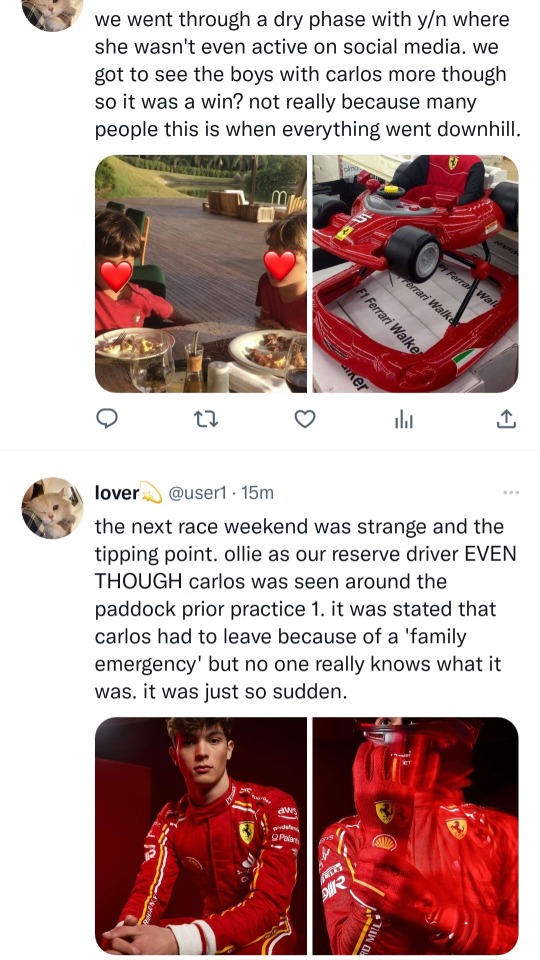View photo of driver in Ferrari suit

201,836
